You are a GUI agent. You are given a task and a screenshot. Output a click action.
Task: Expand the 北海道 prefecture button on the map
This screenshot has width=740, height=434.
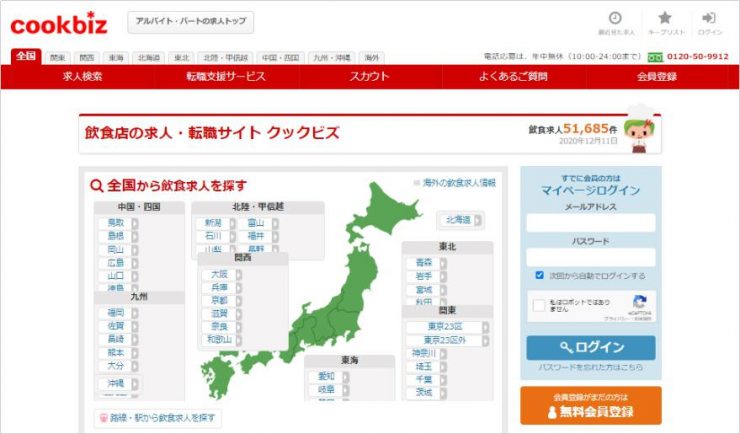460,220
